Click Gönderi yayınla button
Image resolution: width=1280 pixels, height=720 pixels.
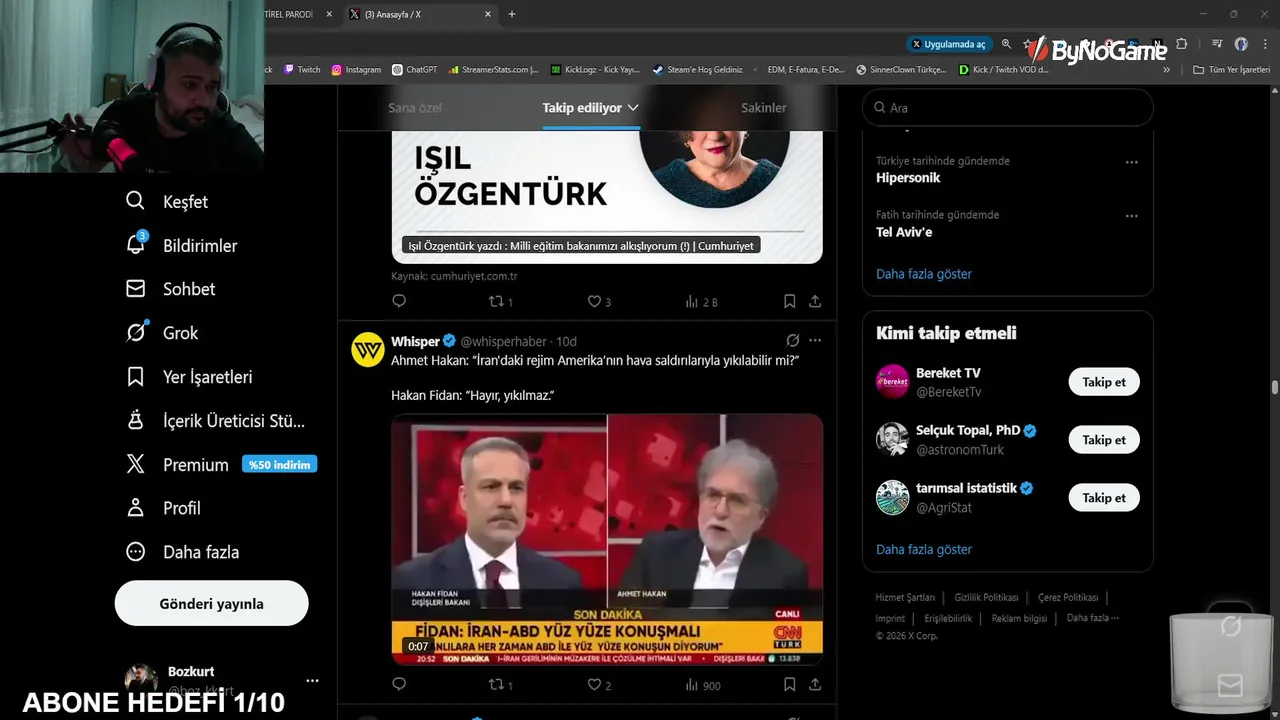click(211, 604)
